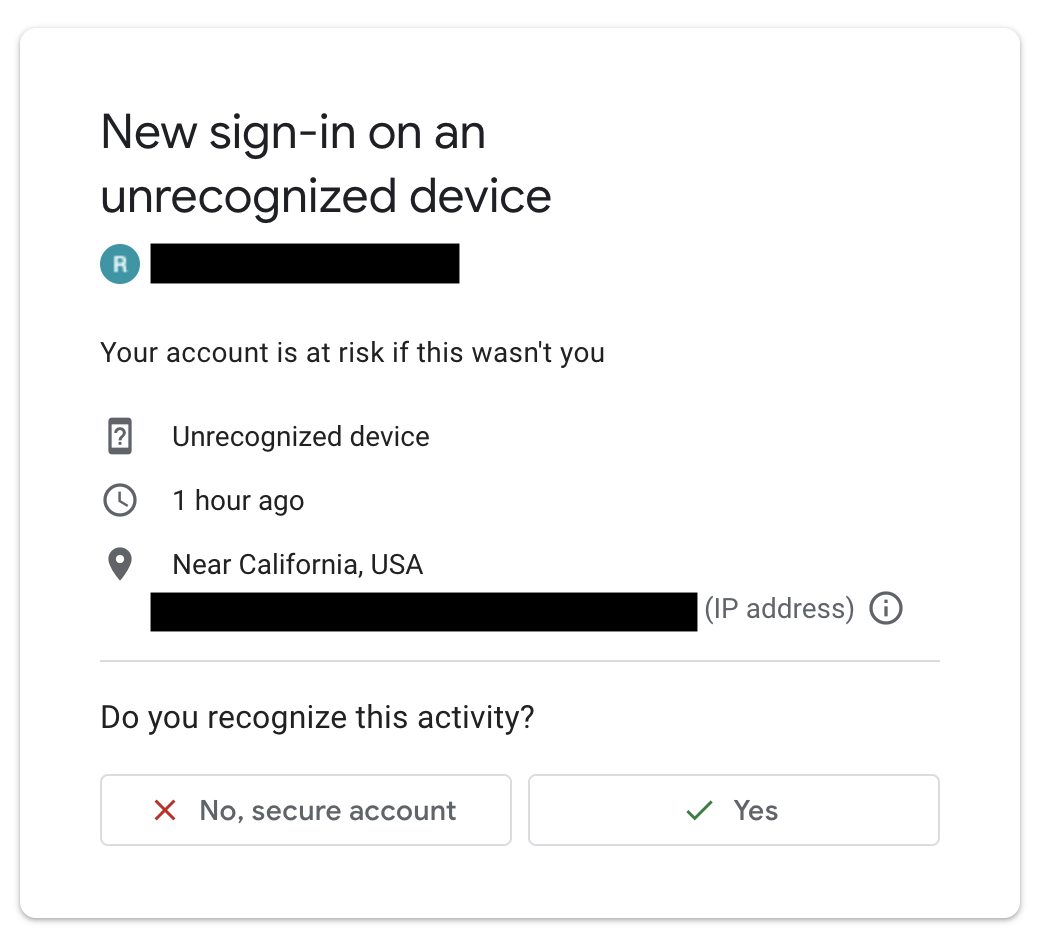Viewport: 1050px width, 950px height.
Task: Confirm the activity with the Yes button
Action: tap(734, 810)
